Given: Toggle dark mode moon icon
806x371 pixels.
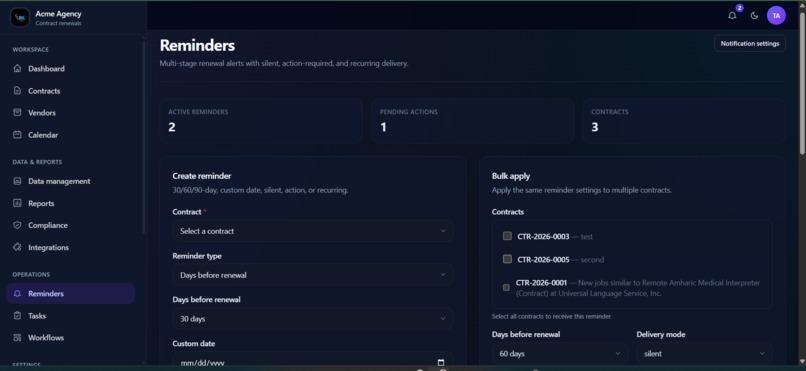Looking at the screenshot, I should point(754,15).
